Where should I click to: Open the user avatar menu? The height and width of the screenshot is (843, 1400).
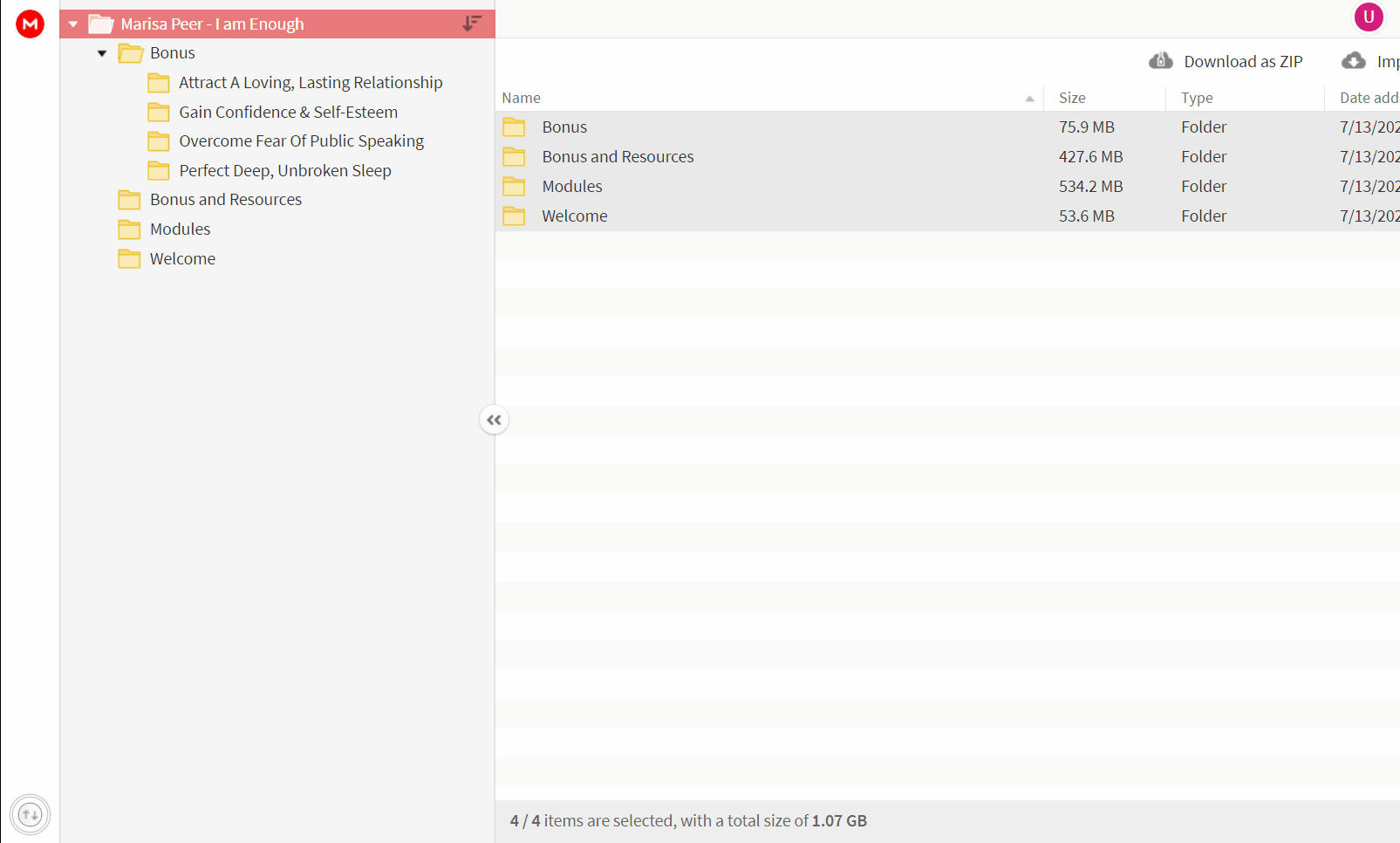1369,17
